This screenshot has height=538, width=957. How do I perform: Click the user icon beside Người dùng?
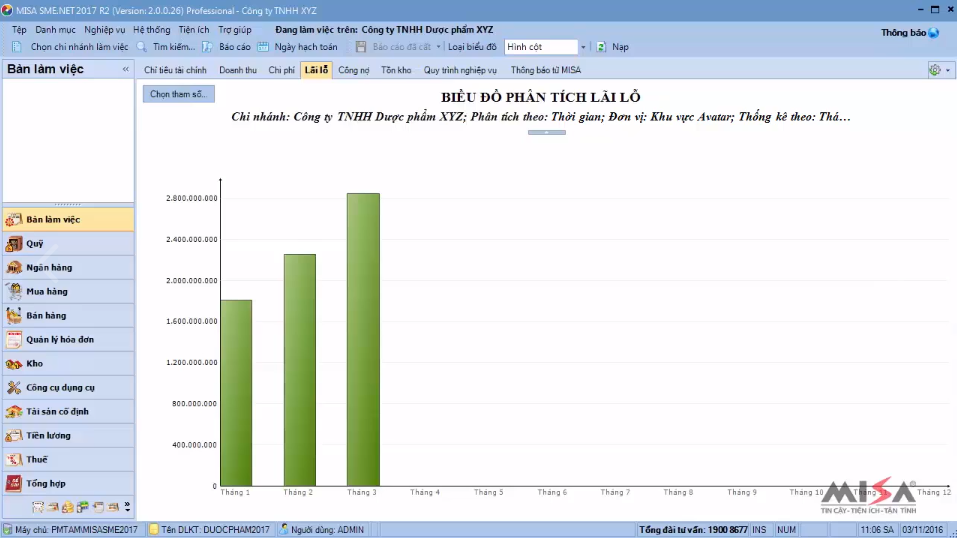pyautogui.click(x=284, y=529)
